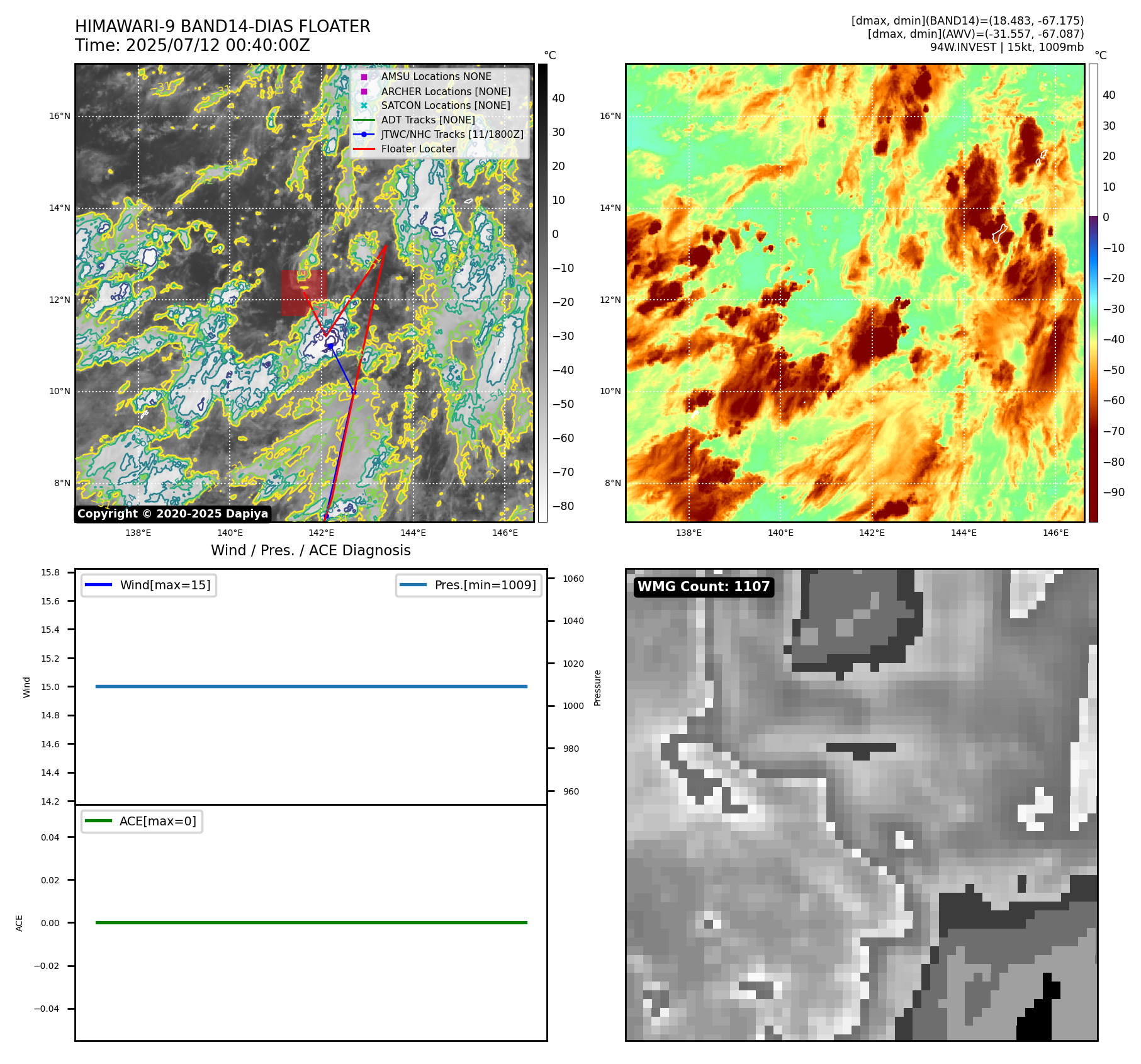Click the '−0.04' tick on ACE axis
The height and width of the screenshot is (1064, 1141).
pyautogui.click(x=47, y=1009)
